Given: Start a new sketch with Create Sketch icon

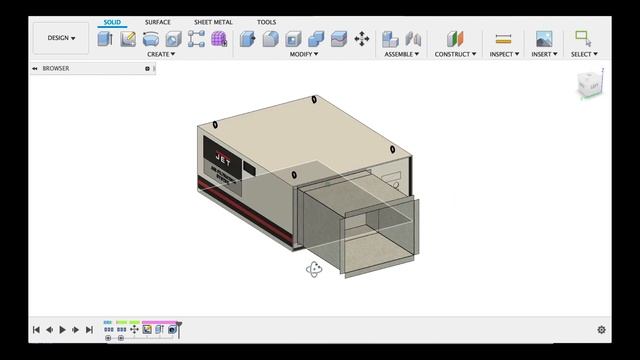Looking at the screenshot, I should click(128, 39).
